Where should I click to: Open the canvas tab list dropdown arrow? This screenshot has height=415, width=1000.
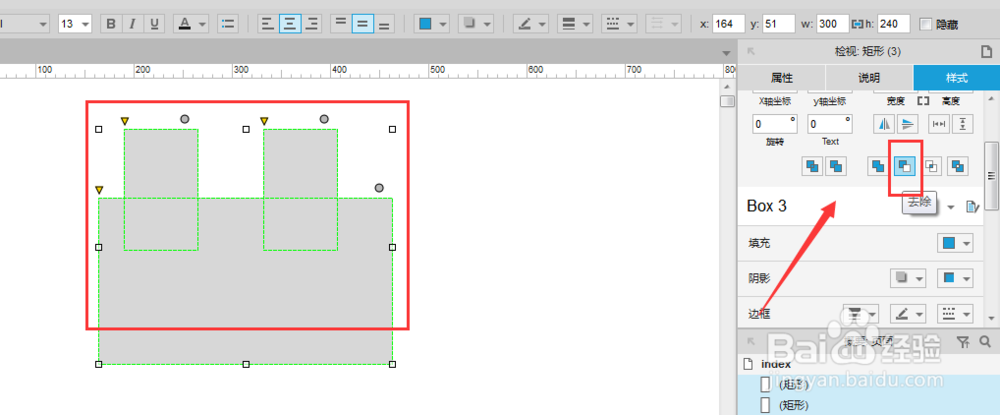coord(726,52)
